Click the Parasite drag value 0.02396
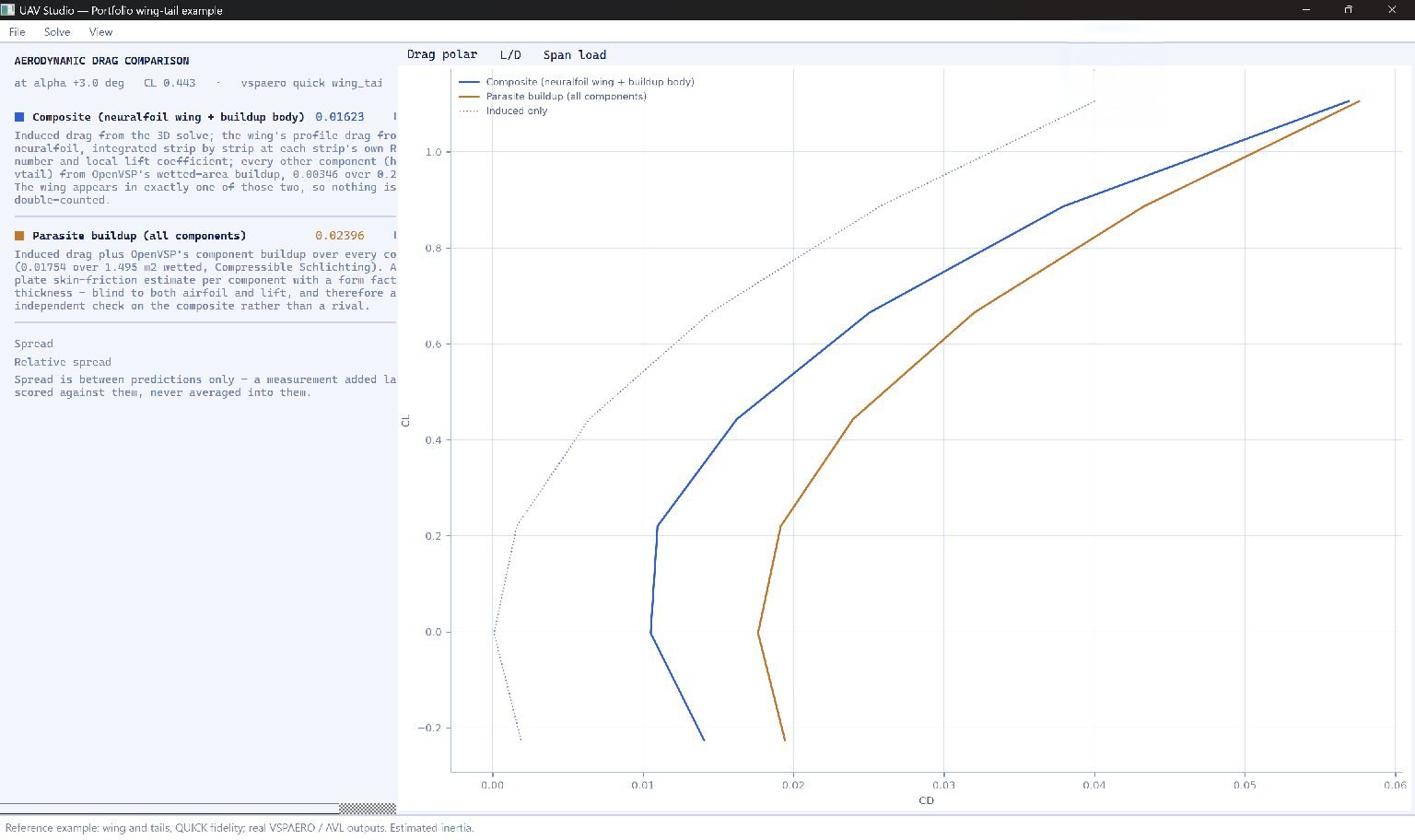The image size is (1415, 840). (x=340, y=236)
